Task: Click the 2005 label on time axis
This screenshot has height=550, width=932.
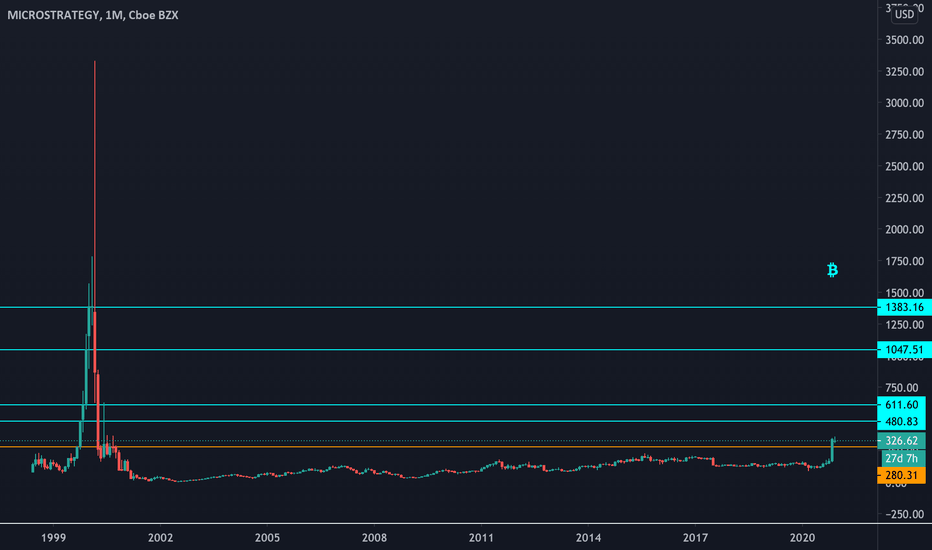Action: 267,538
